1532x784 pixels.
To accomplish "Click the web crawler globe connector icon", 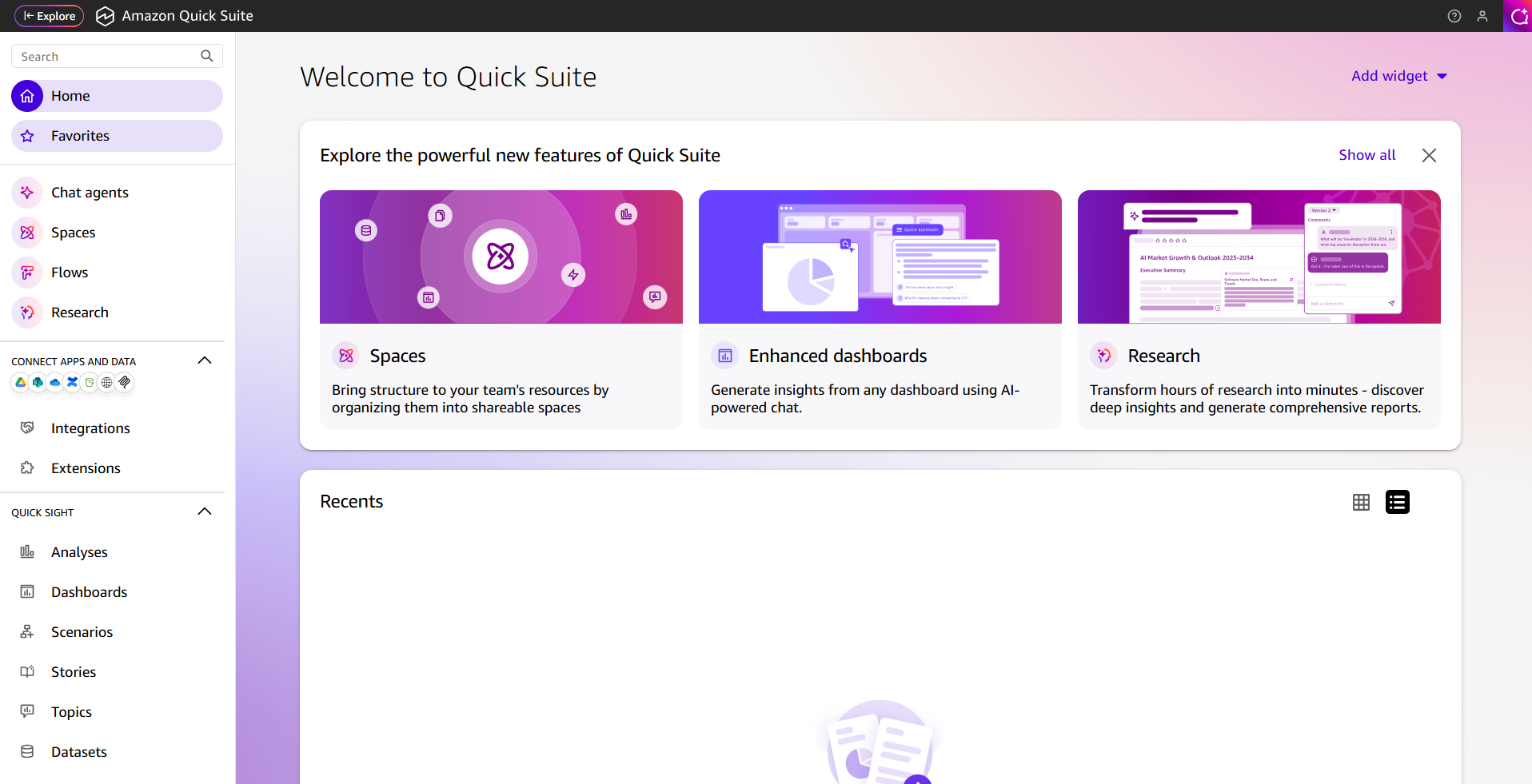I will 107,383.
